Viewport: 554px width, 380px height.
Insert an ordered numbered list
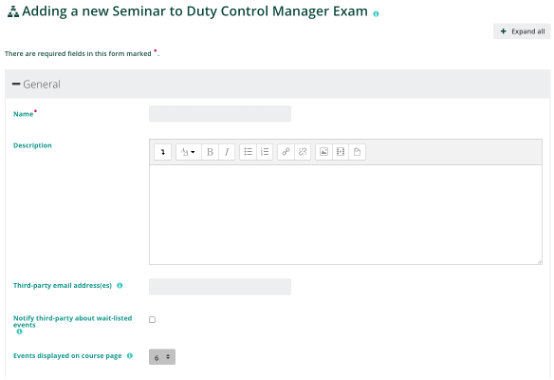[x=265, y=152]
